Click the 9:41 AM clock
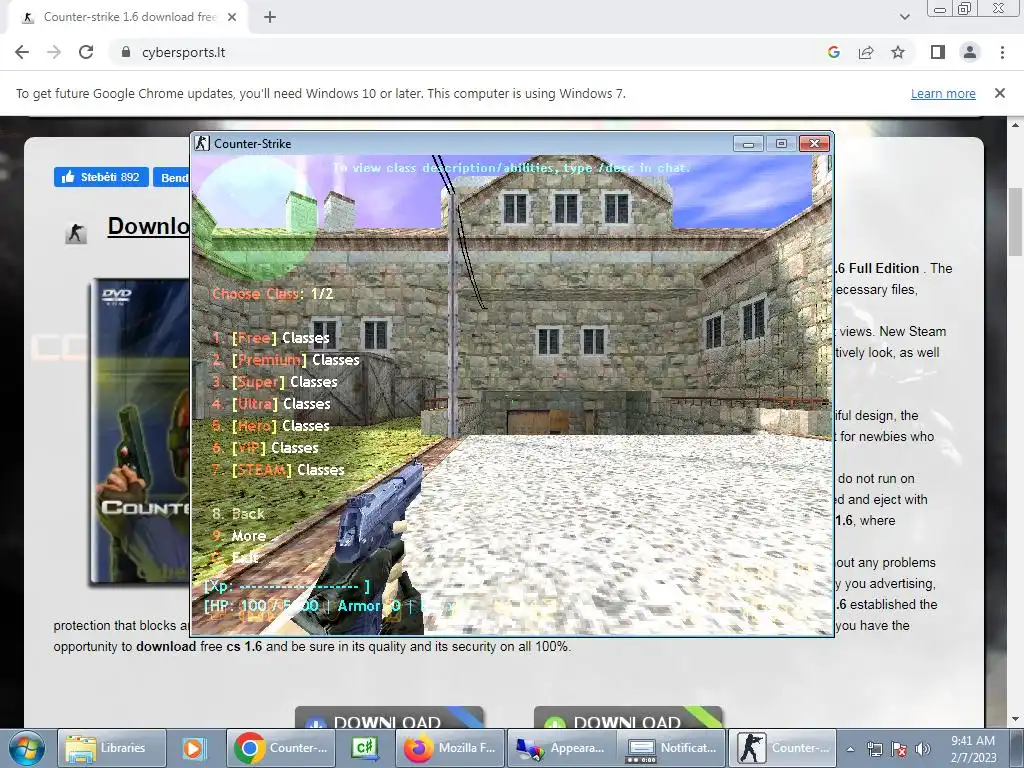 pos(973,741)
